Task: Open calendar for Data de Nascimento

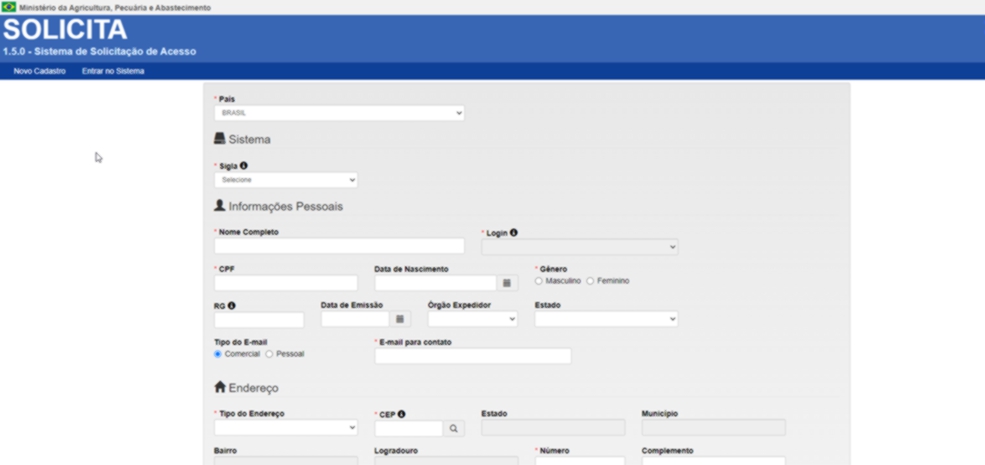Action: coord(507,283)
